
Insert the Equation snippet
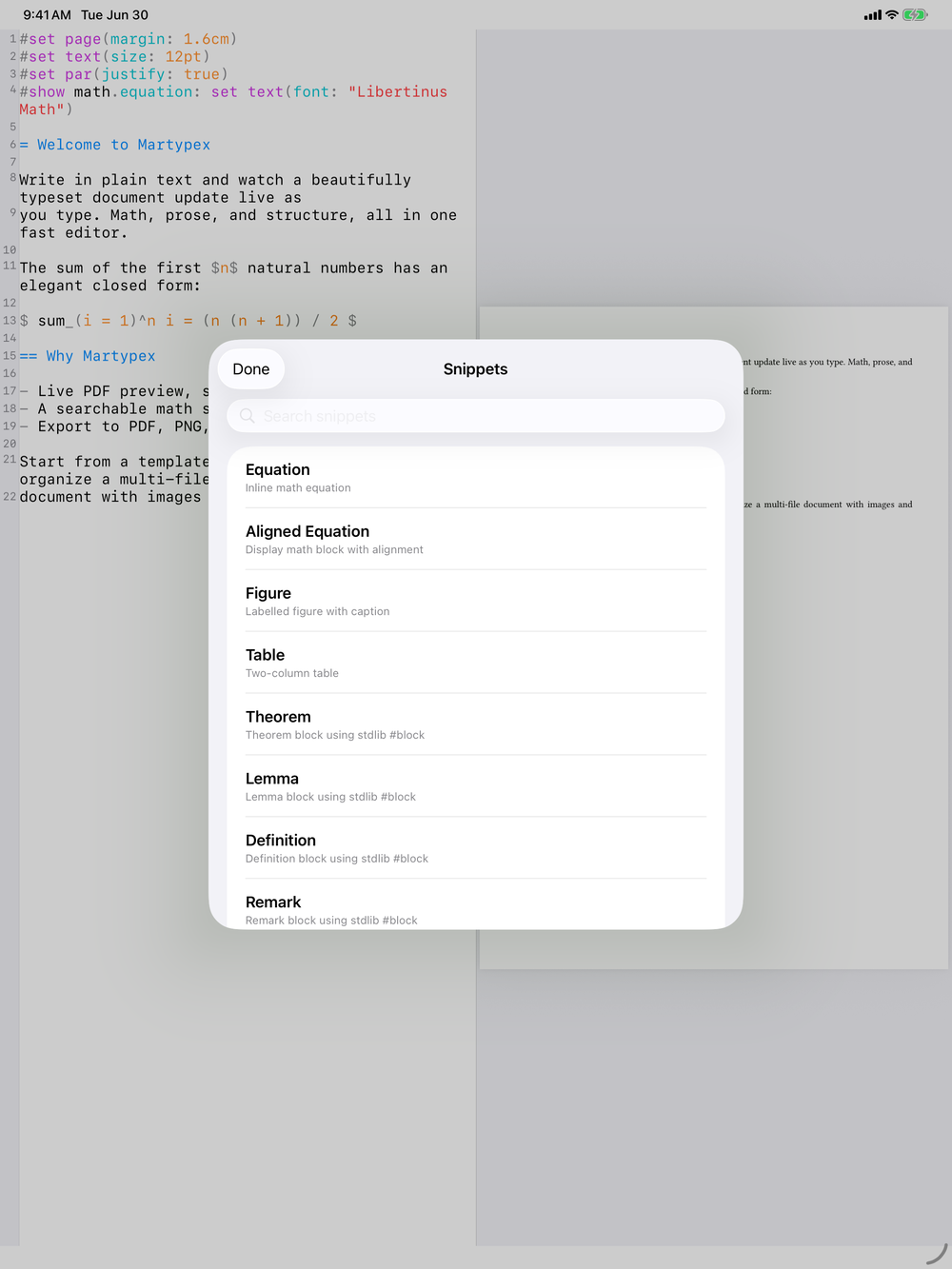(x=476, y=478)
